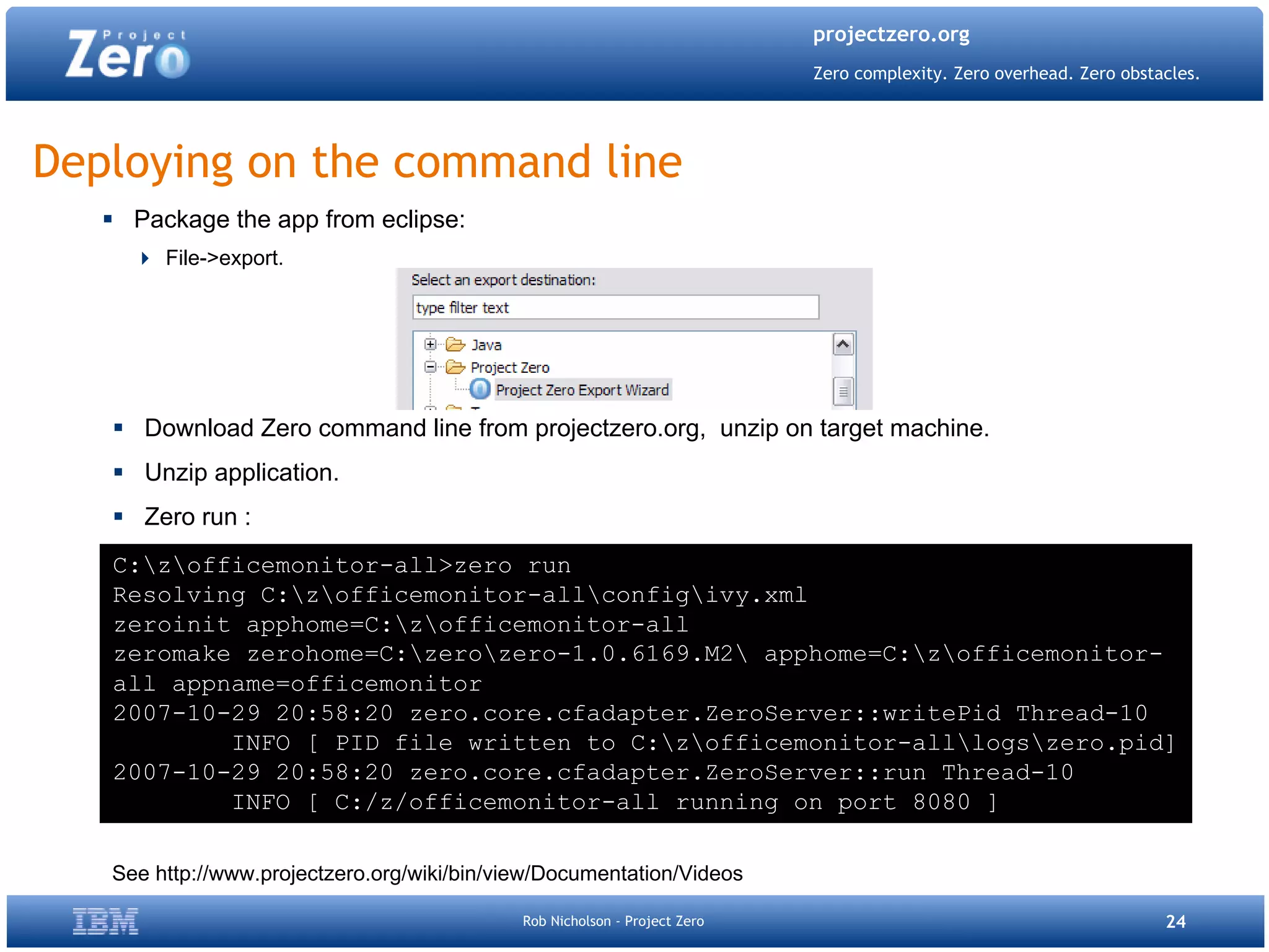Click the Project Zero logo in header
Screen dimensions: 1269x952
coord(128,55)
